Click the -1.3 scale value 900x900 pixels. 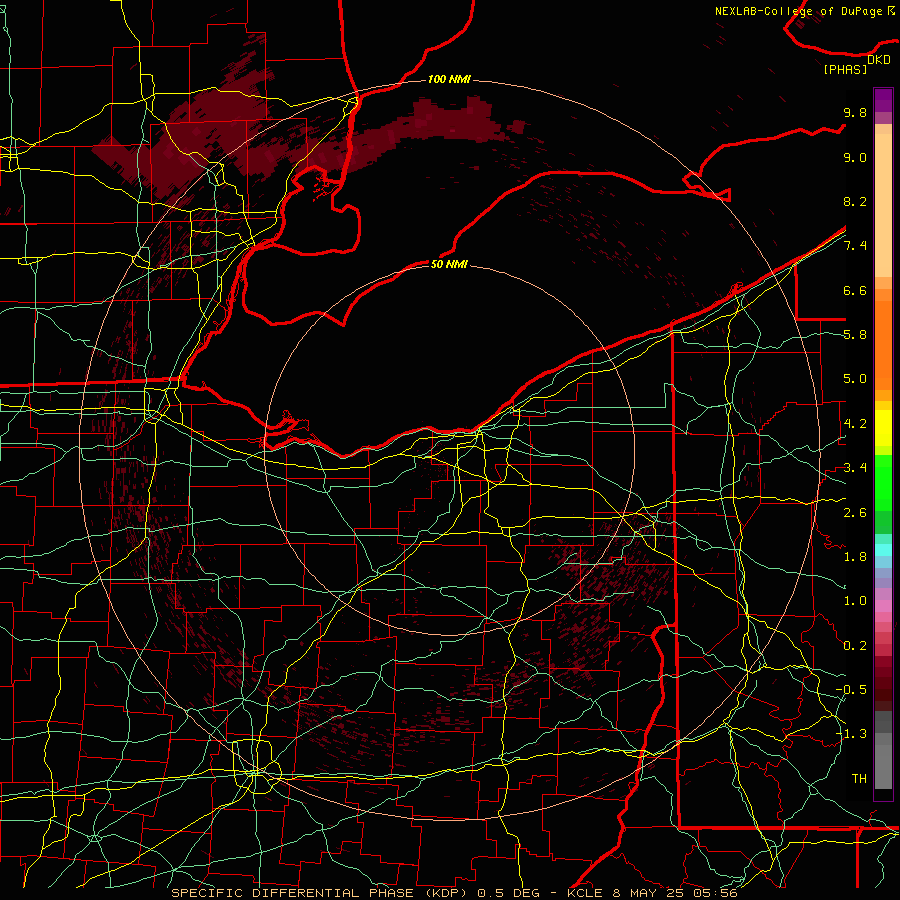(x=851, y=734)
